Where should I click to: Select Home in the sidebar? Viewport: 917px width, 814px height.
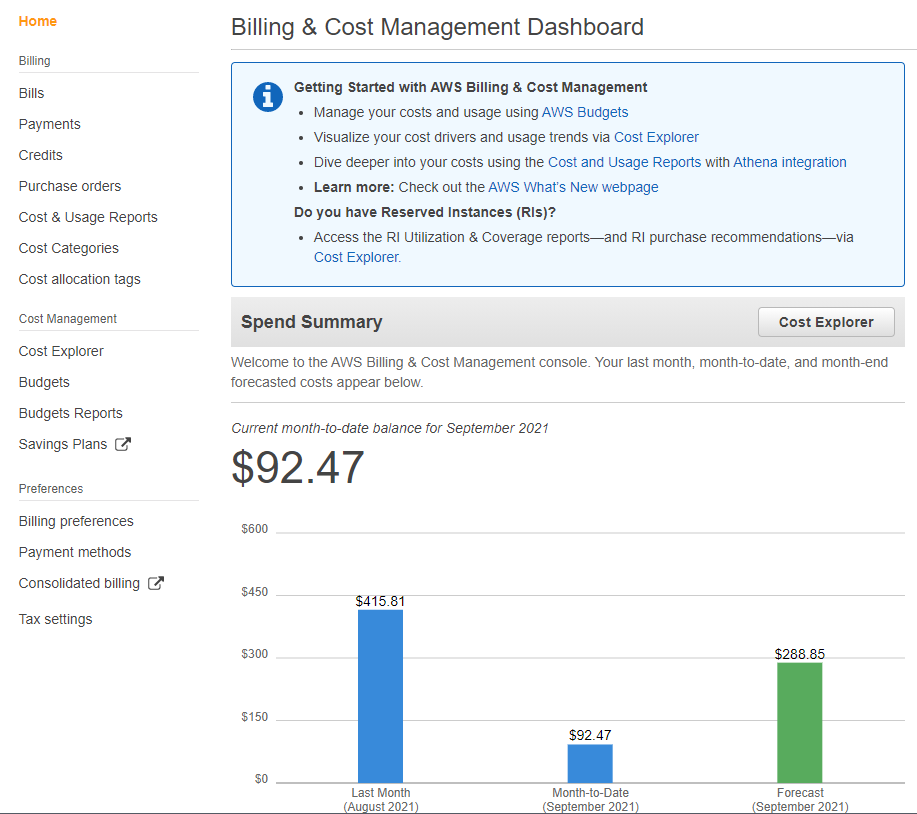point(37,21)
